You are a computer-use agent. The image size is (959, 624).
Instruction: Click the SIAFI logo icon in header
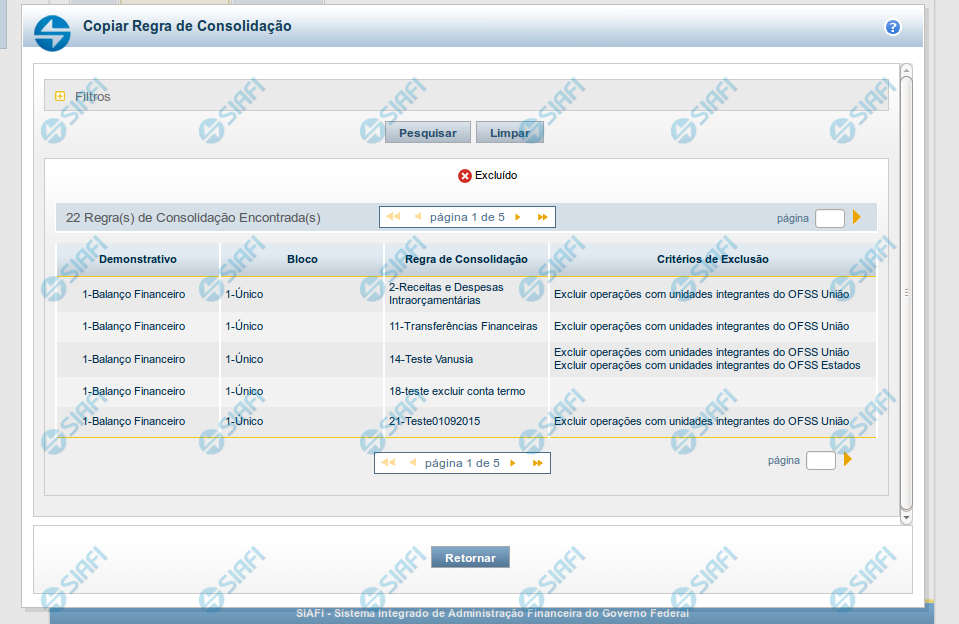point(52,32)
